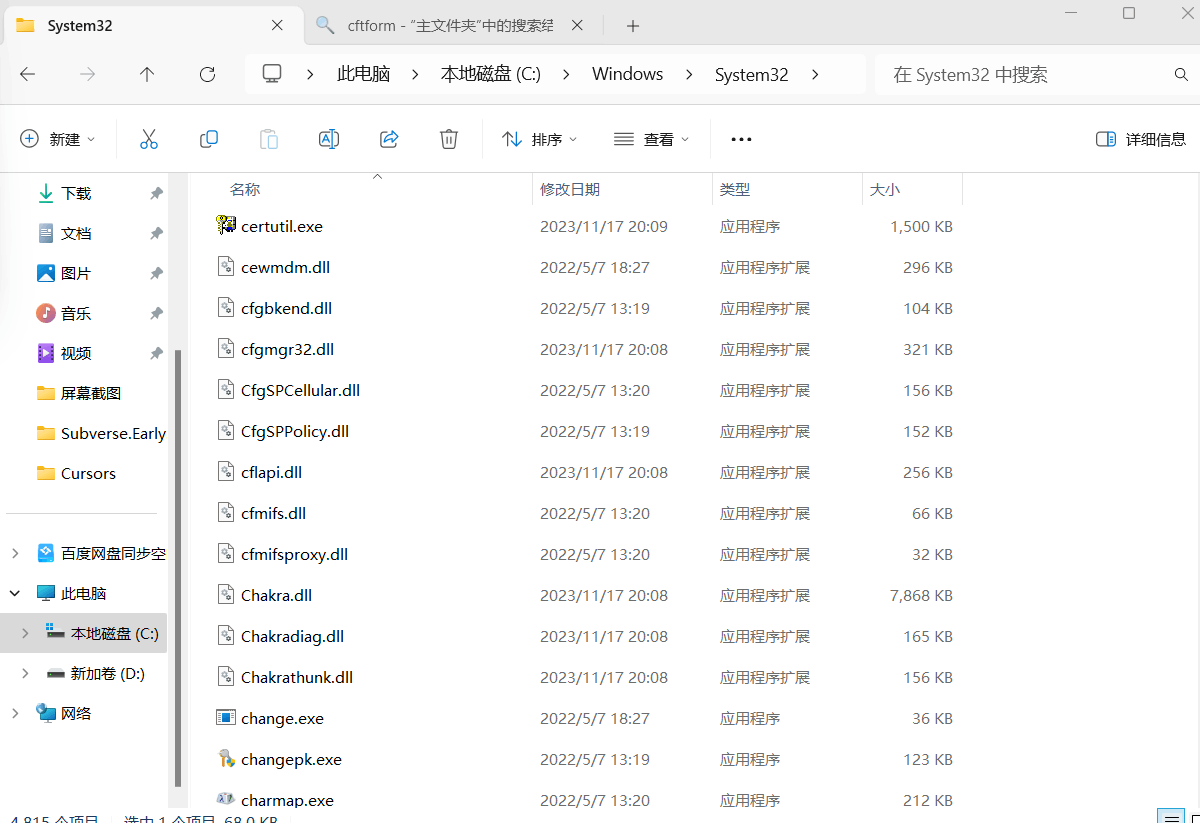Click the Cut scissors icon
The width and height of the screenshot is (1200, 823).
click(149, 139)
